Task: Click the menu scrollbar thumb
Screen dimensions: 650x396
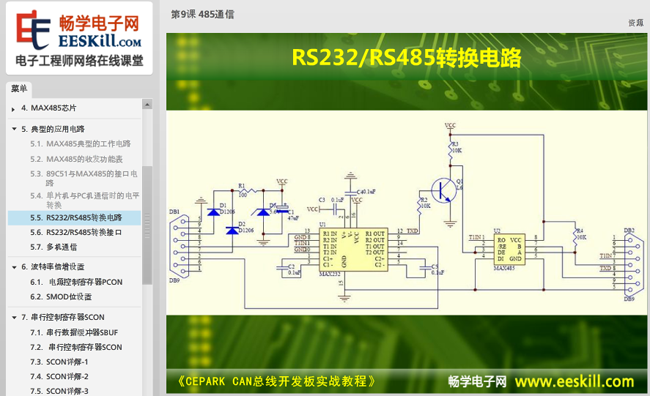Action: pos(147,225)
